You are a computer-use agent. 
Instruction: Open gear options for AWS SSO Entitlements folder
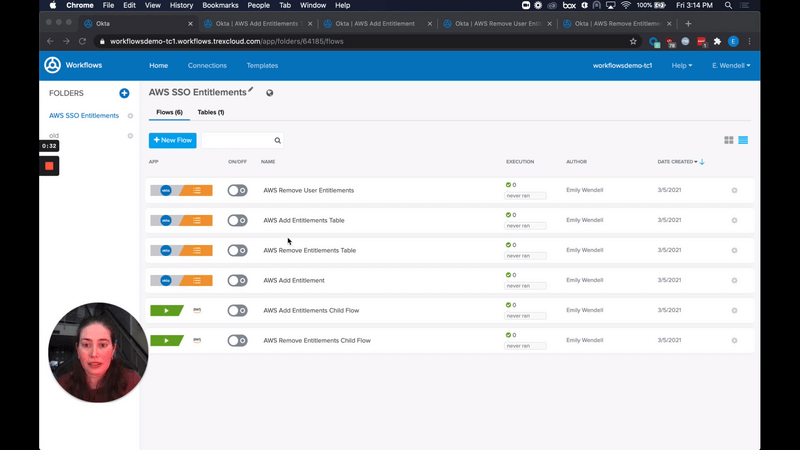coord(130,116)
